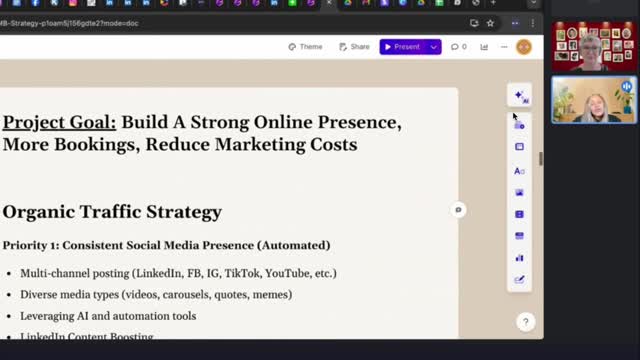This screenshot has width=640, height=360.
Task: Bookmark this page with the star icon
Action: click(490, 23)
